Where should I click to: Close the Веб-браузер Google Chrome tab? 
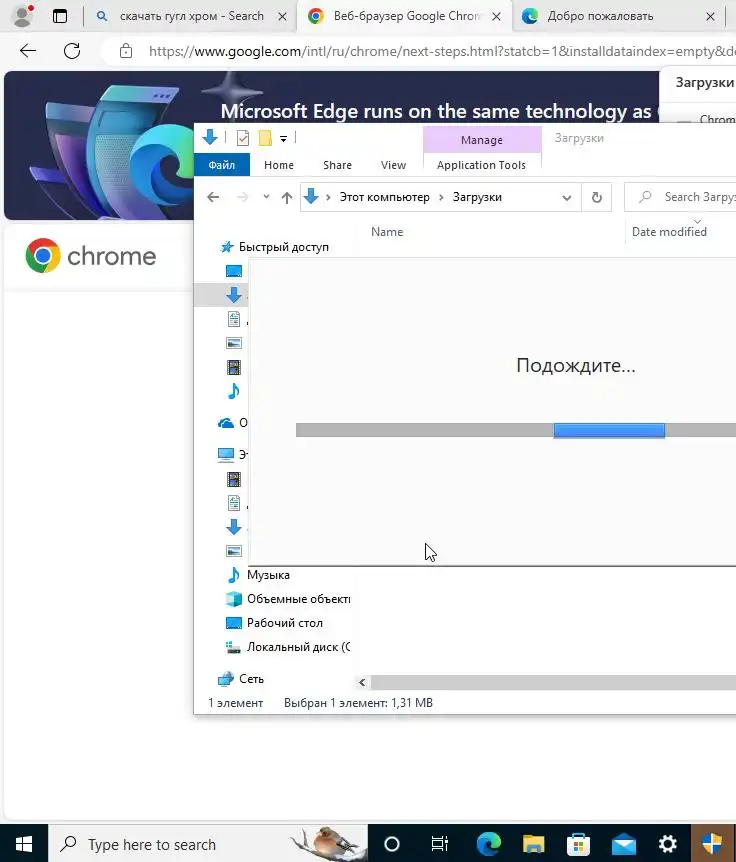(x=496, y=16)
